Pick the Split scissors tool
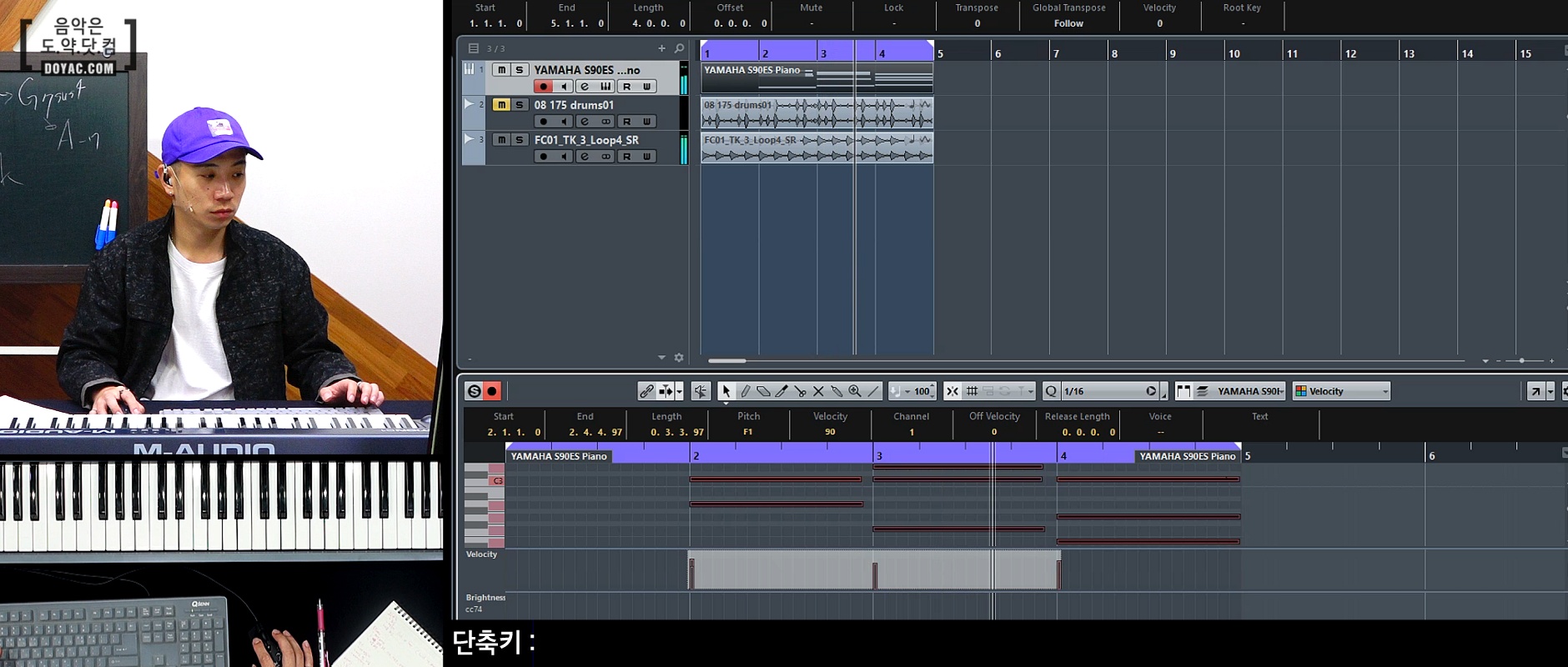The width and height of the screenshot is (1568, 667). [800, 391]
